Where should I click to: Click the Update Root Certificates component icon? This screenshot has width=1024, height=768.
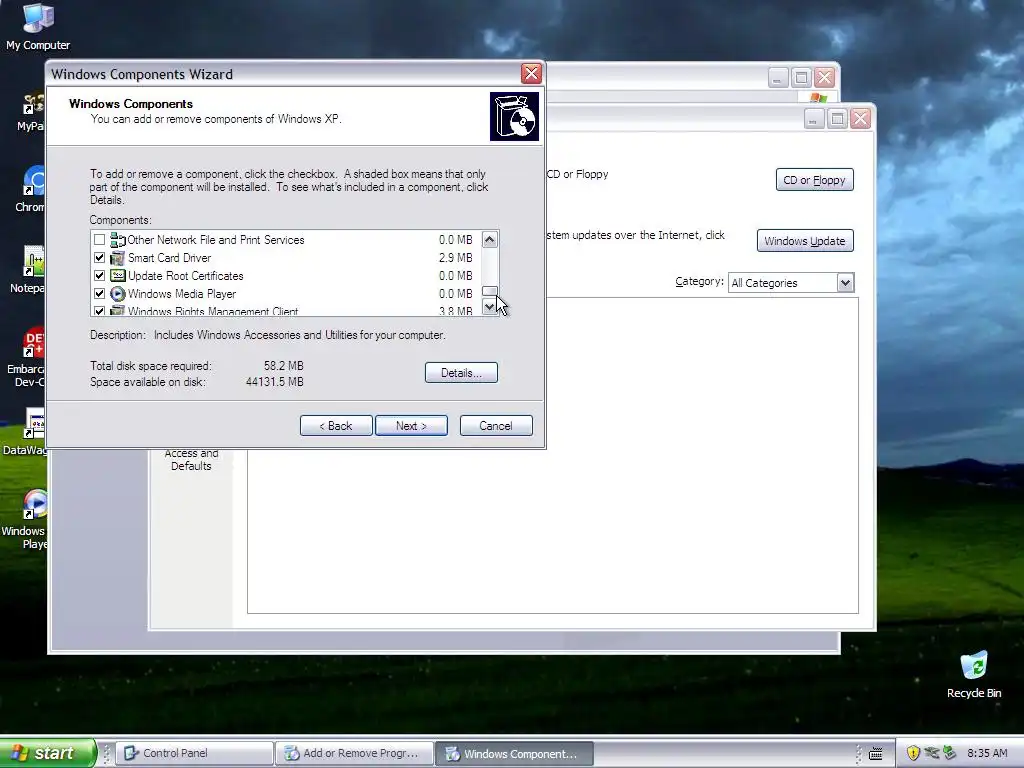point(118,276)
